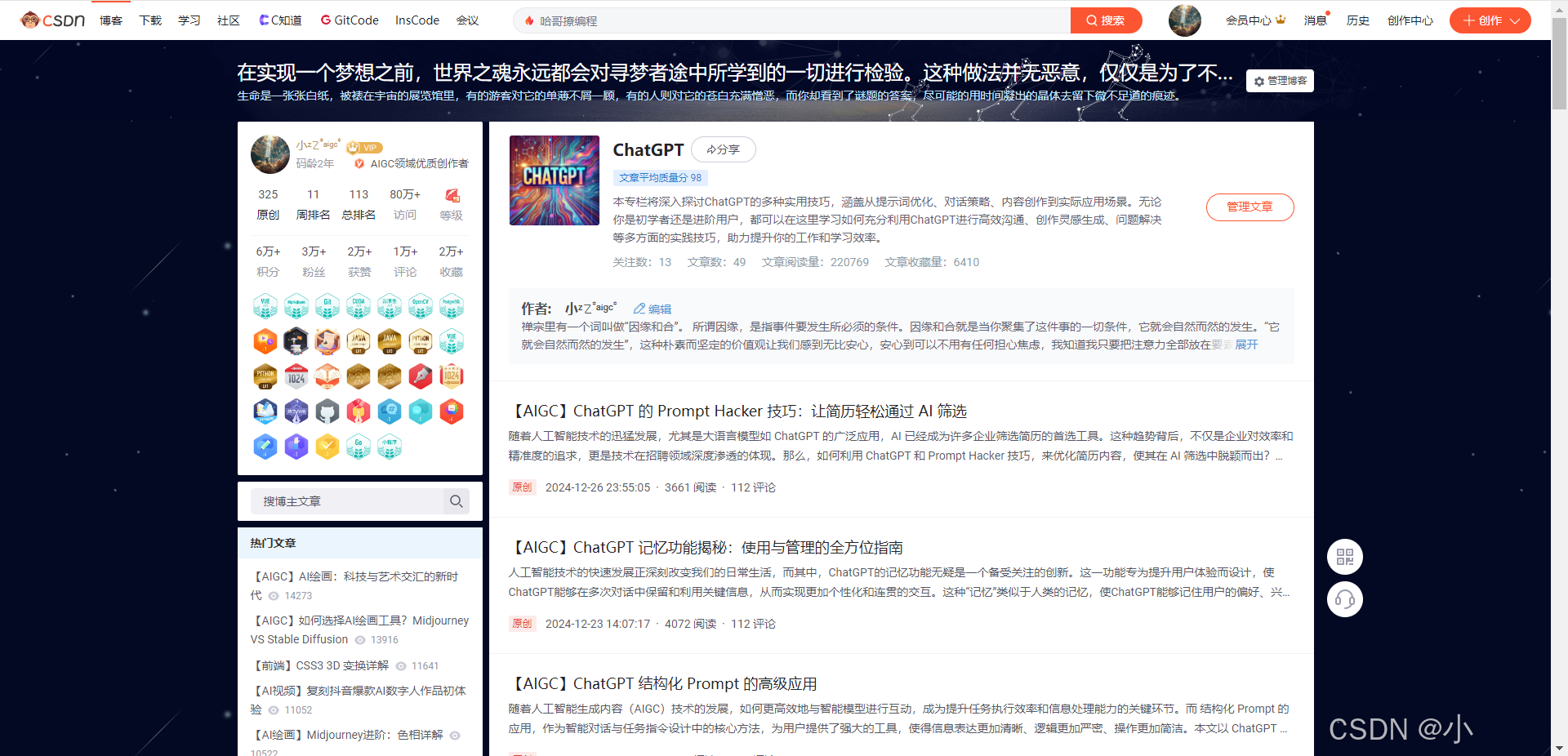The height and width of the screenshot is (756, 1568).
Task: Click the VIP badge beside username
Action: 364,147
